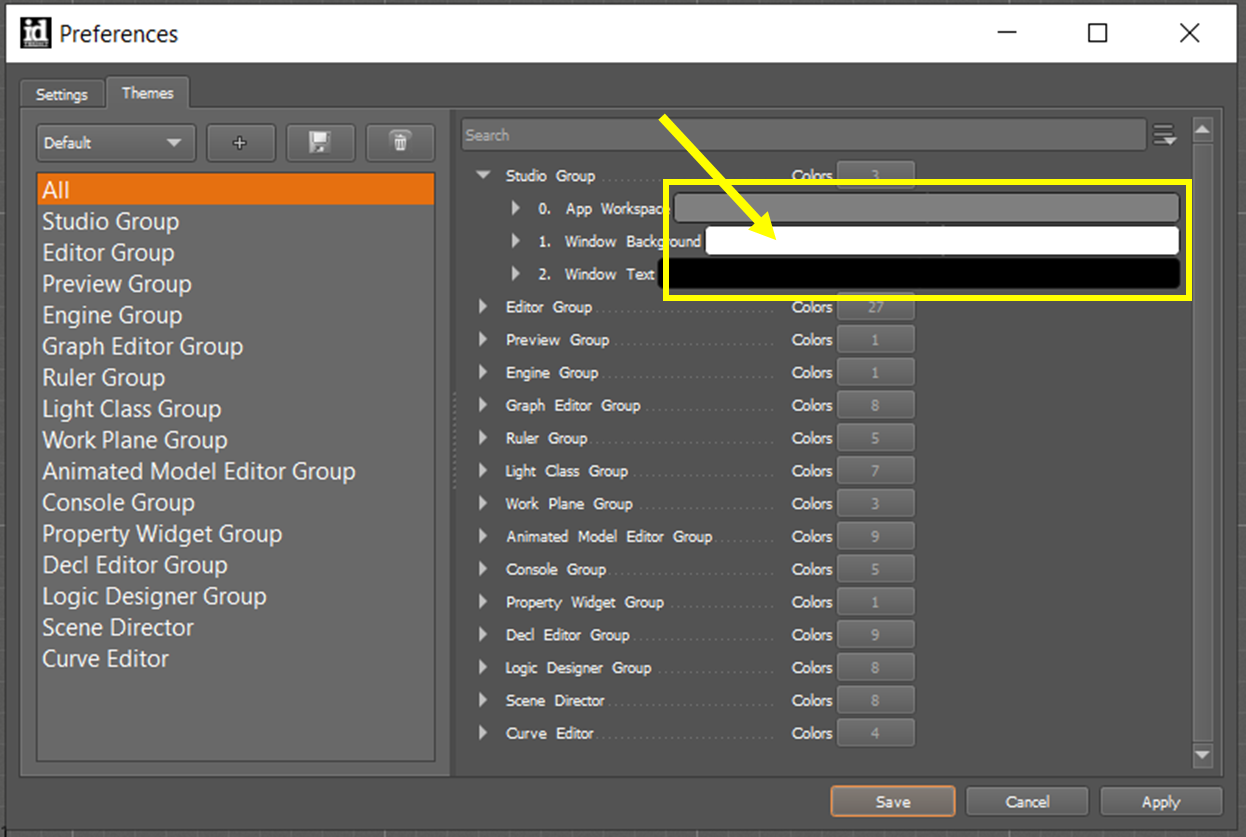
Task: Expand the Scene Director tree node
Action: pyautogui.click(x=483, y=700)
